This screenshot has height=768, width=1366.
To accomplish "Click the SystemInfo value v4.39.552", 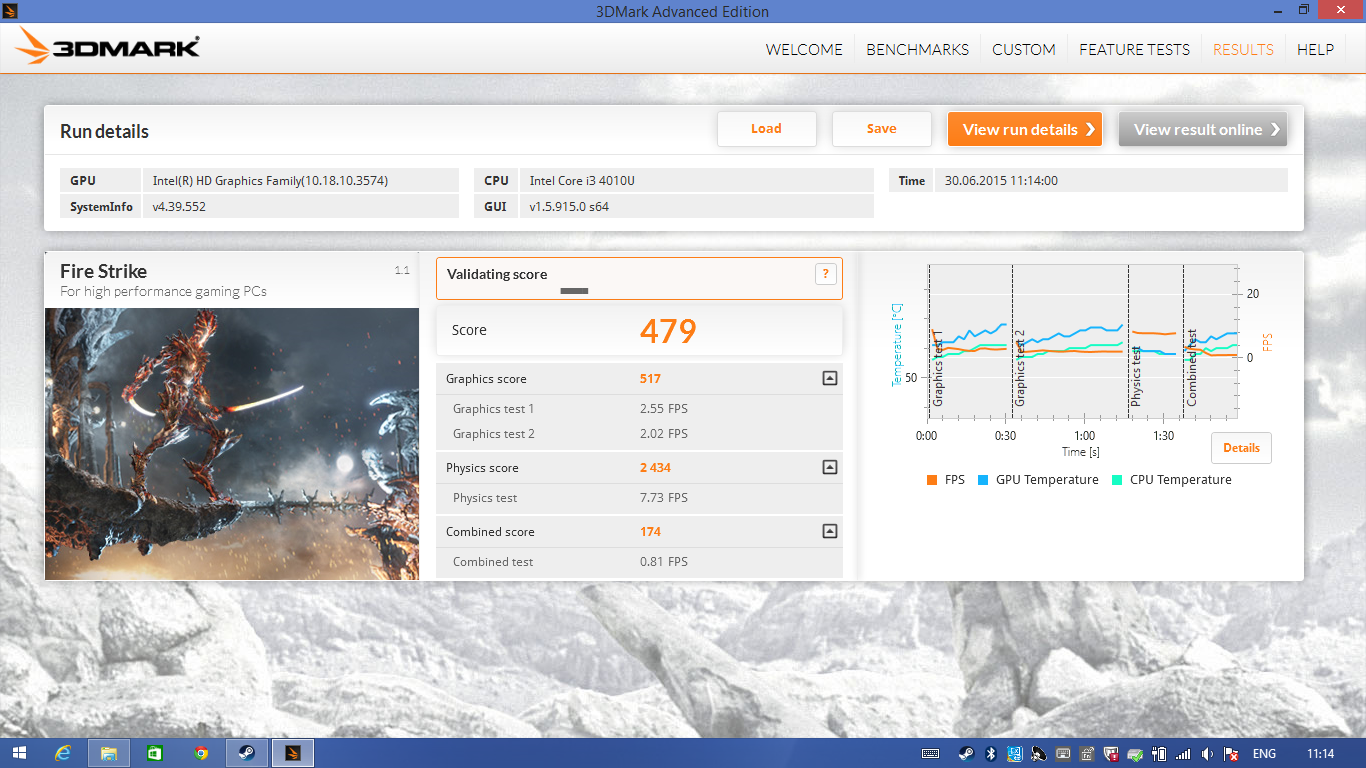I will tap(179, 207).
